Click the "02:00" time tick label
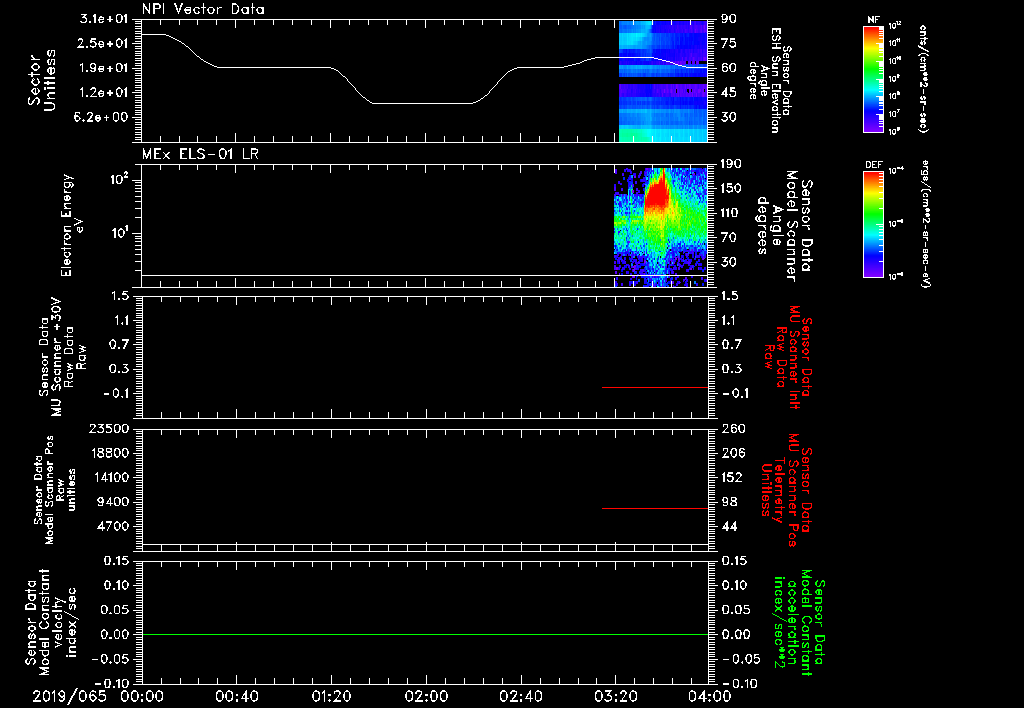The image size is (1024, 708). coord(426,696)
